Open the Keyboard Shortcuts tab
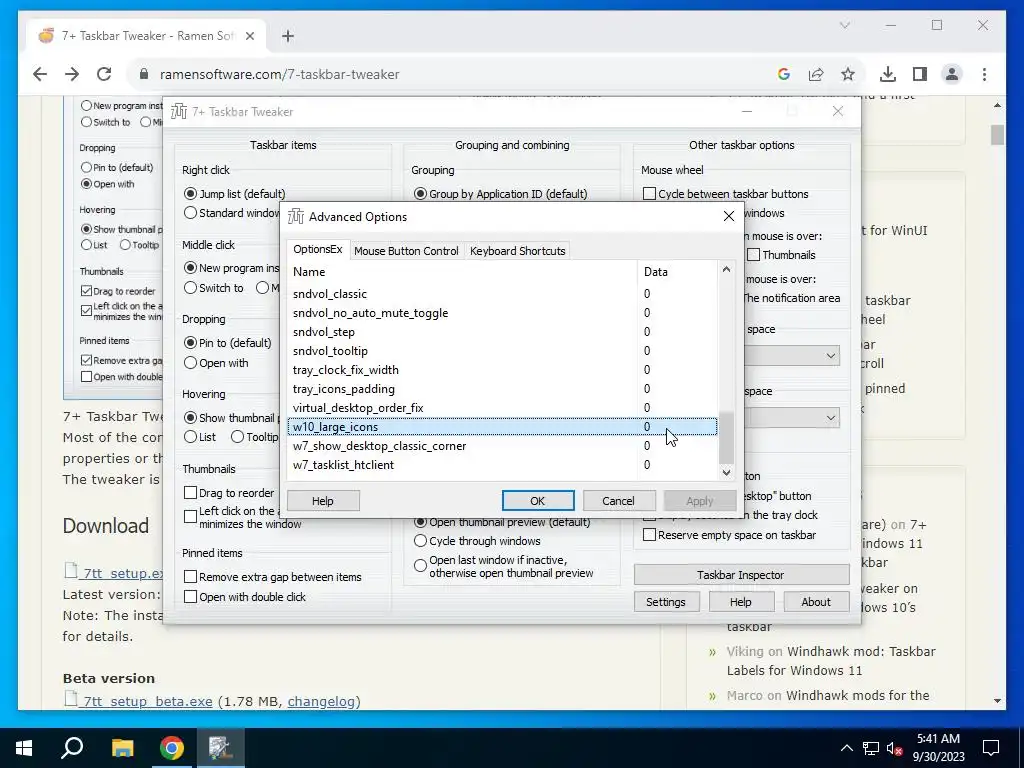Image resolution: width=1024 pixels, height=768 pixels. point(517,251)
